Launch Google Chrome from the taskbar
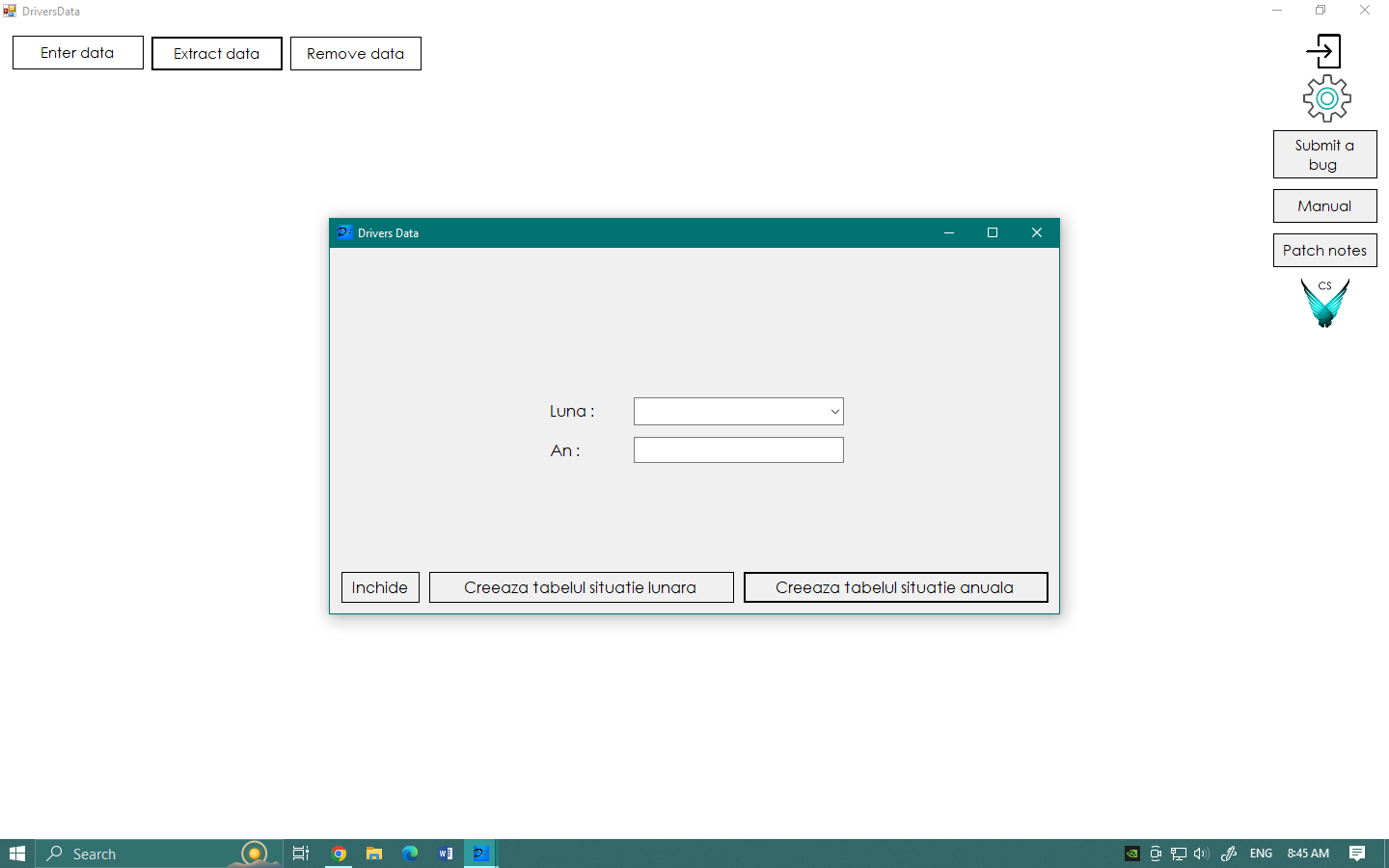The height and width of the screenshot is (868, 1389). tap(339, 854)
